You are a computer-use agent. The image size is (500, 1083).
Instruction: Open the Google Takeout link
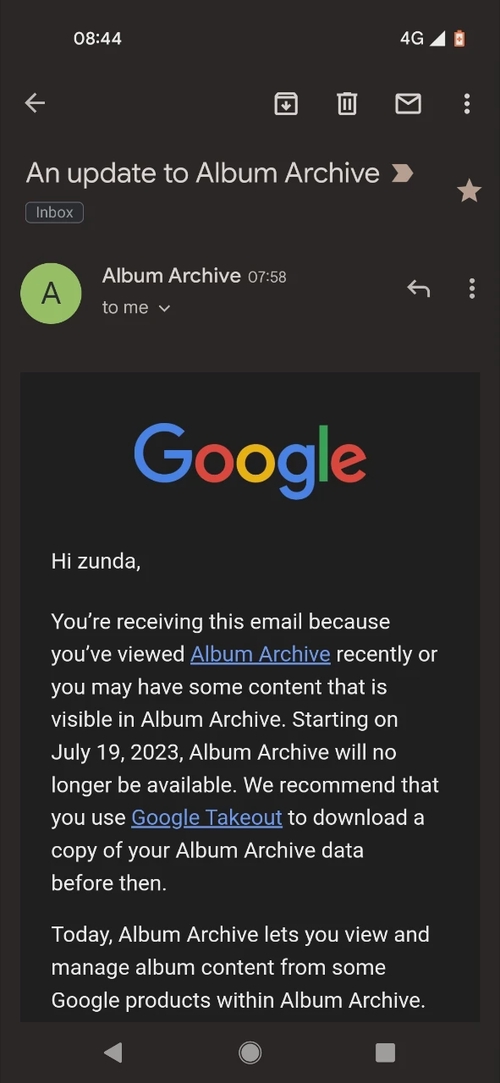click(206, 818)
